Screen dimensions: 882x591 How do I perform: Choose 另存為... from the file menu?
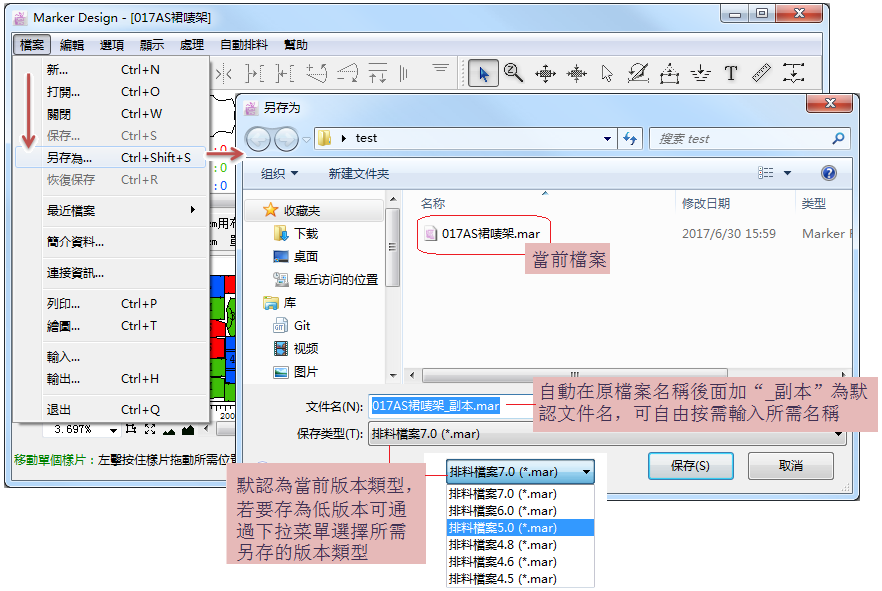70,158
